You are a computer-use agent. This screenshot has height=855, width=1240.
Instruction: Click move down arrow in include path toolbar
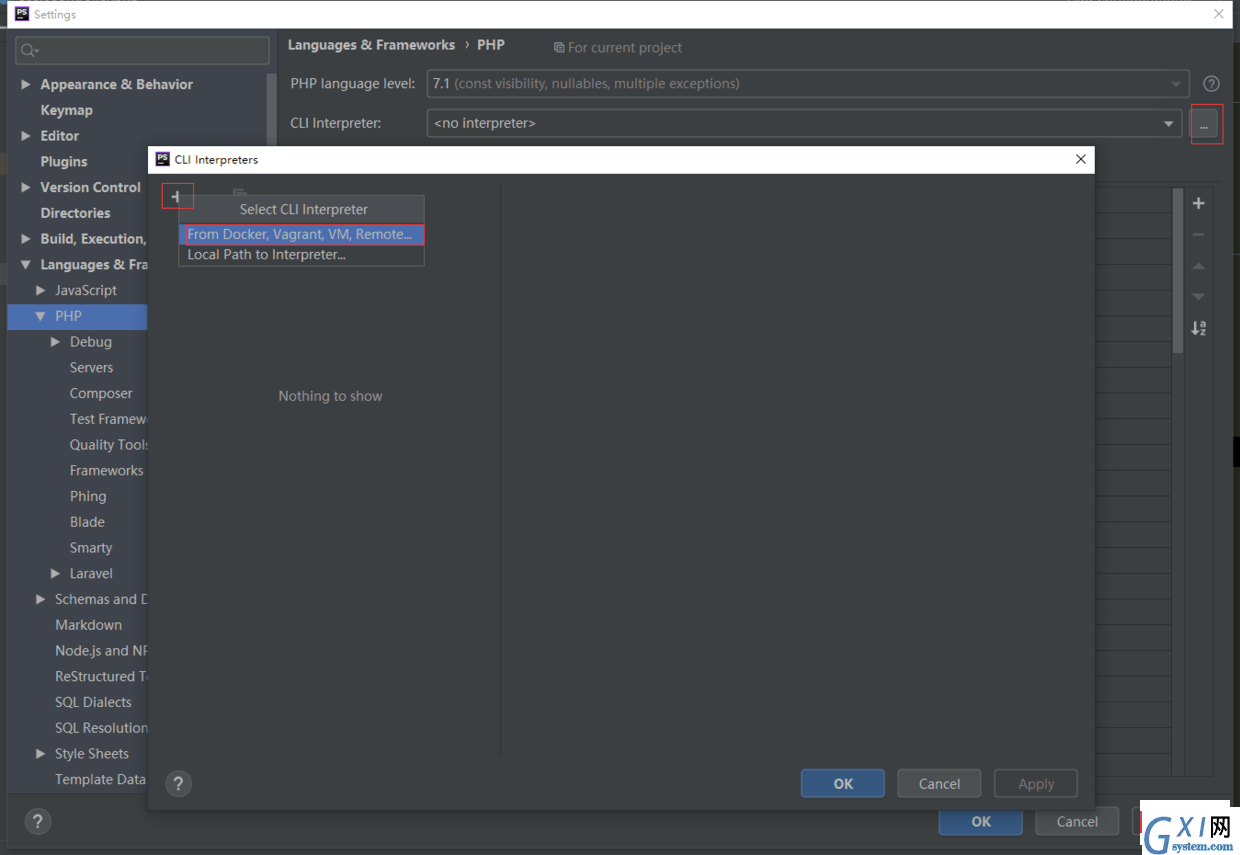(1199, 297)
